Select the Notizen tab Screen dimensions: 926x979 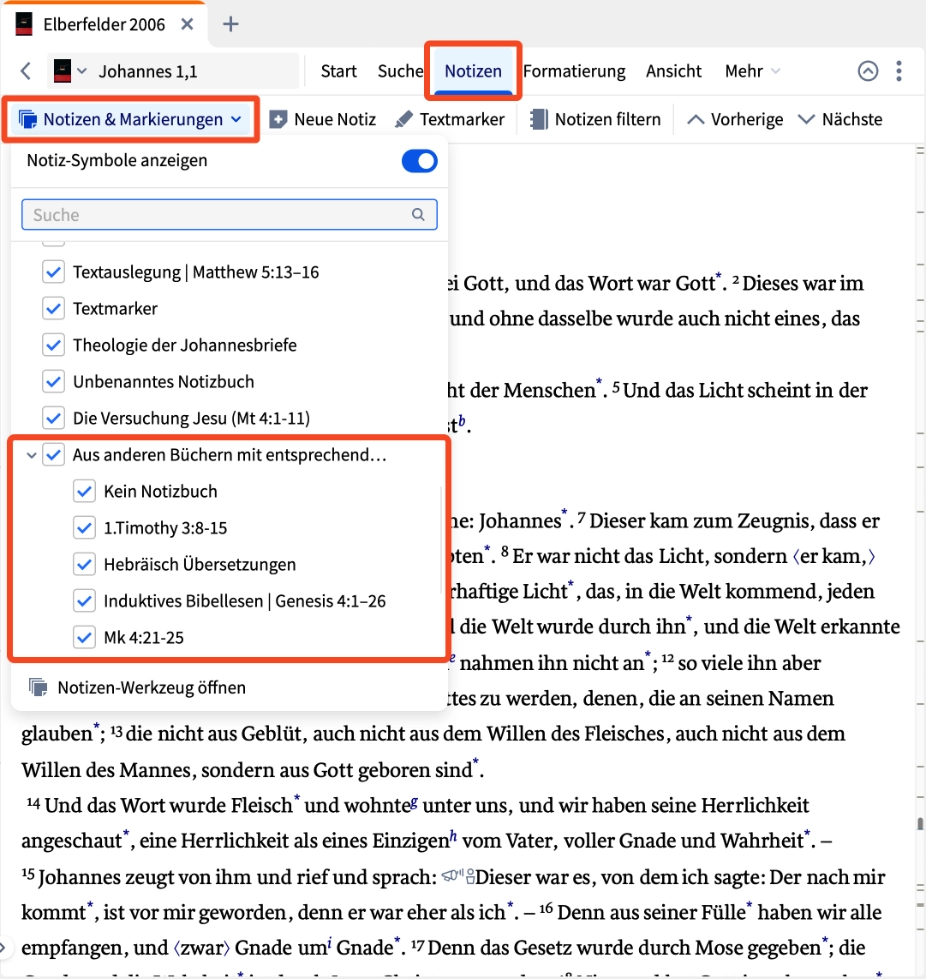(x=473, y=71)
